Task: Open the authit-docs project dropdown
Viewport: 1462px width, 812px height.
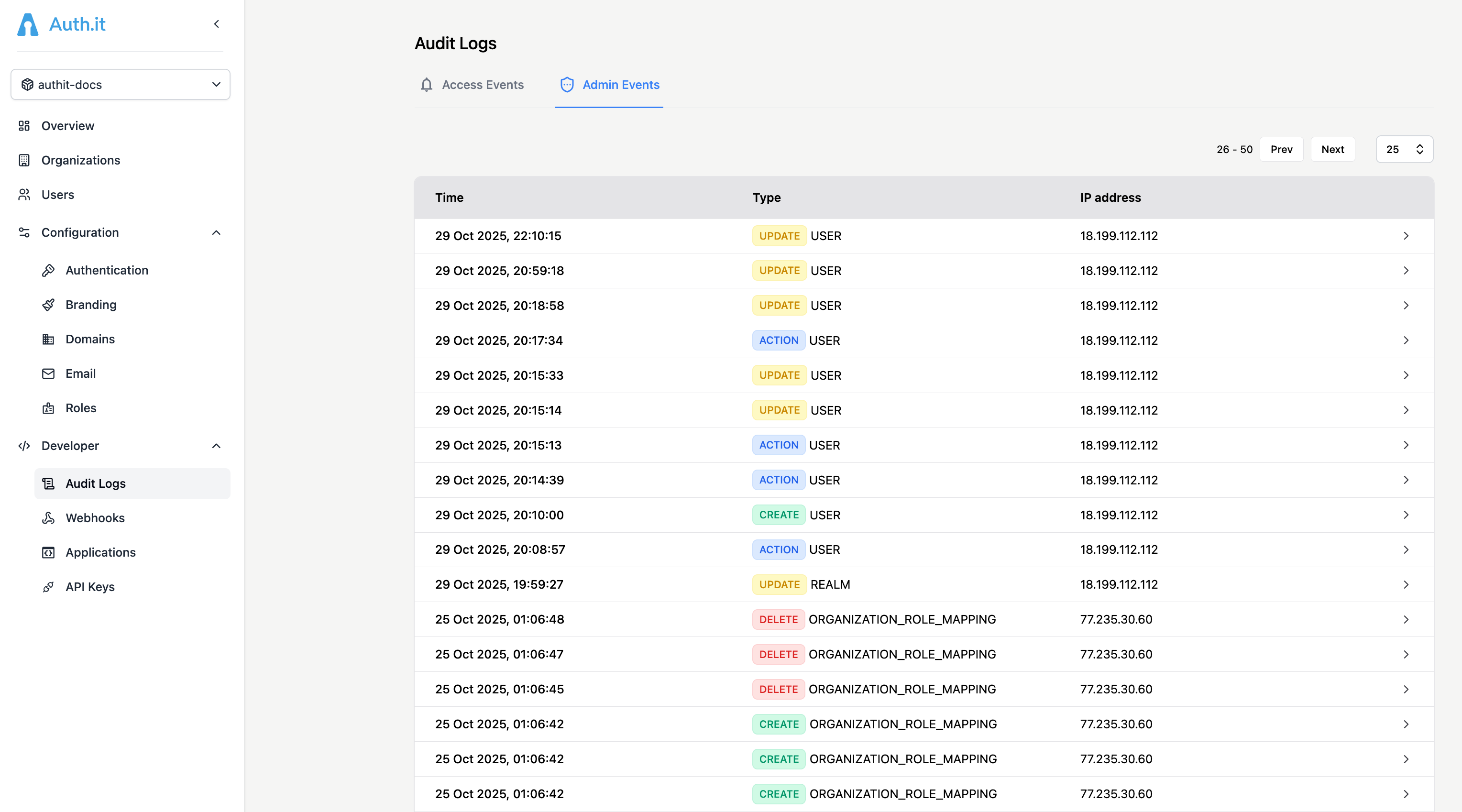Action: 121,85
